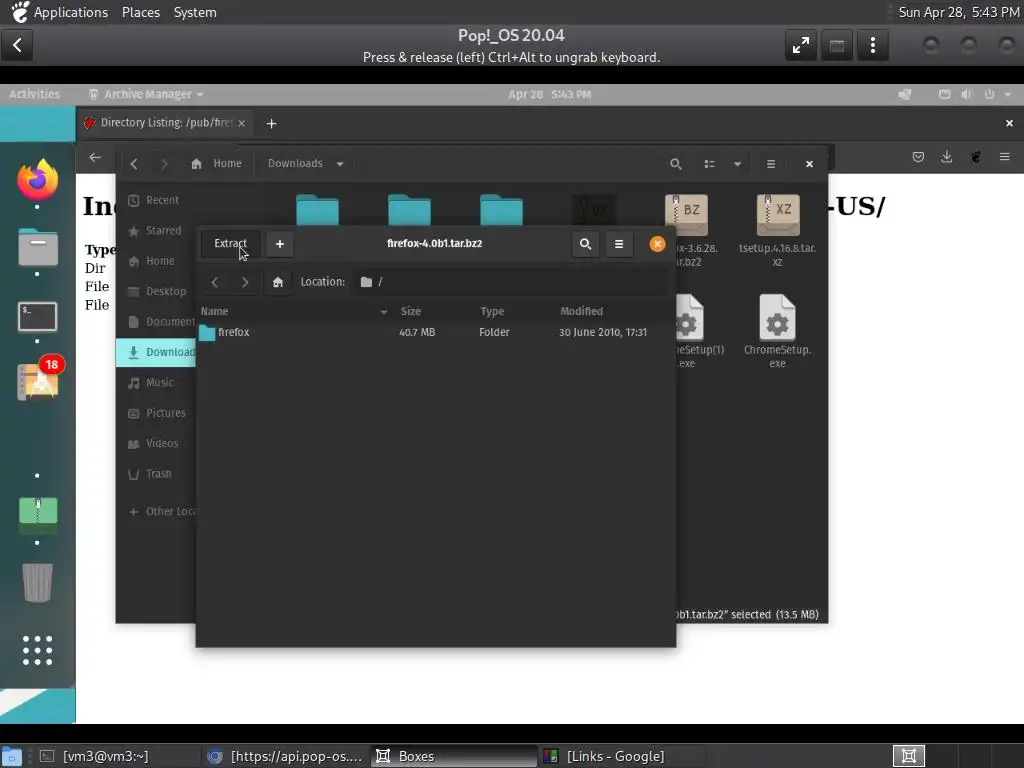Click Terminal icon in Pop!_OS dock
Viewport: 1024px width, 768px height.
pyautogui.click(x=37, y=317)
